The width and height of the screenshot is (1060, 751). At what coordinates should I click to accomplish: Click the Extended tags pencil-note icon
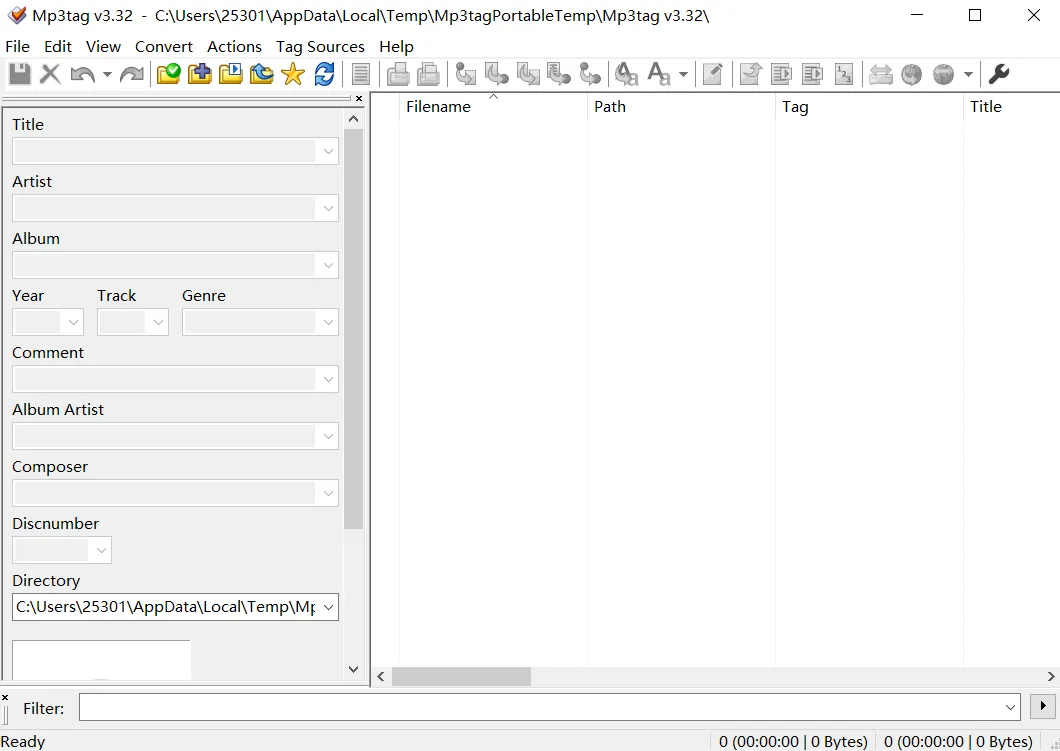click(713, 74)
